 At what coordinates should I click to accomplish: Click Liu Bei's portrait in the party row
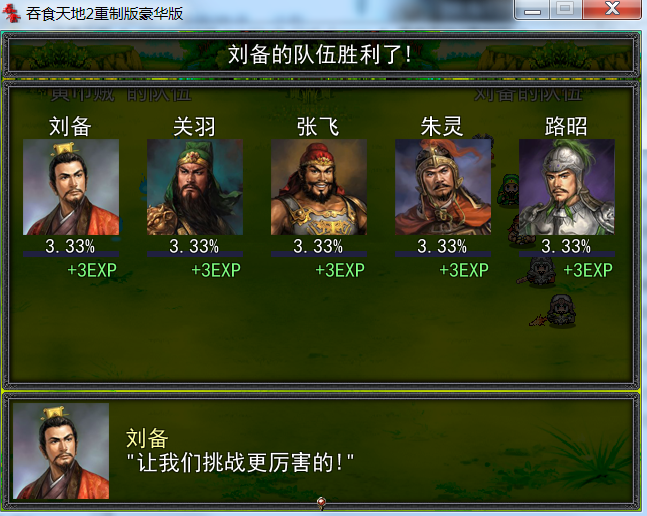tap(71, 187)
